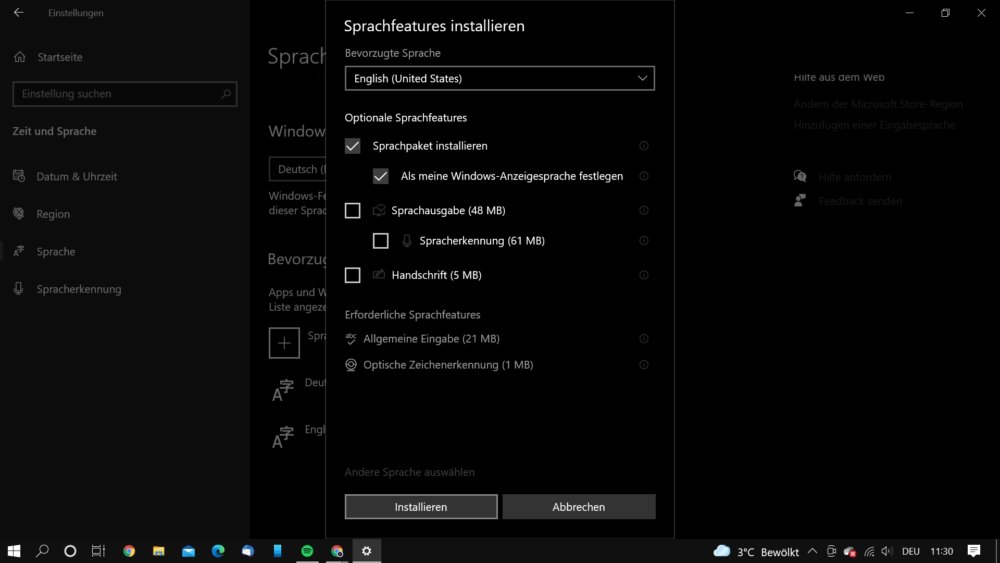Open Hinzufügen einer Eingabesprache link
This screenshot has width=1000, height=563.
(x=874, y=126)
